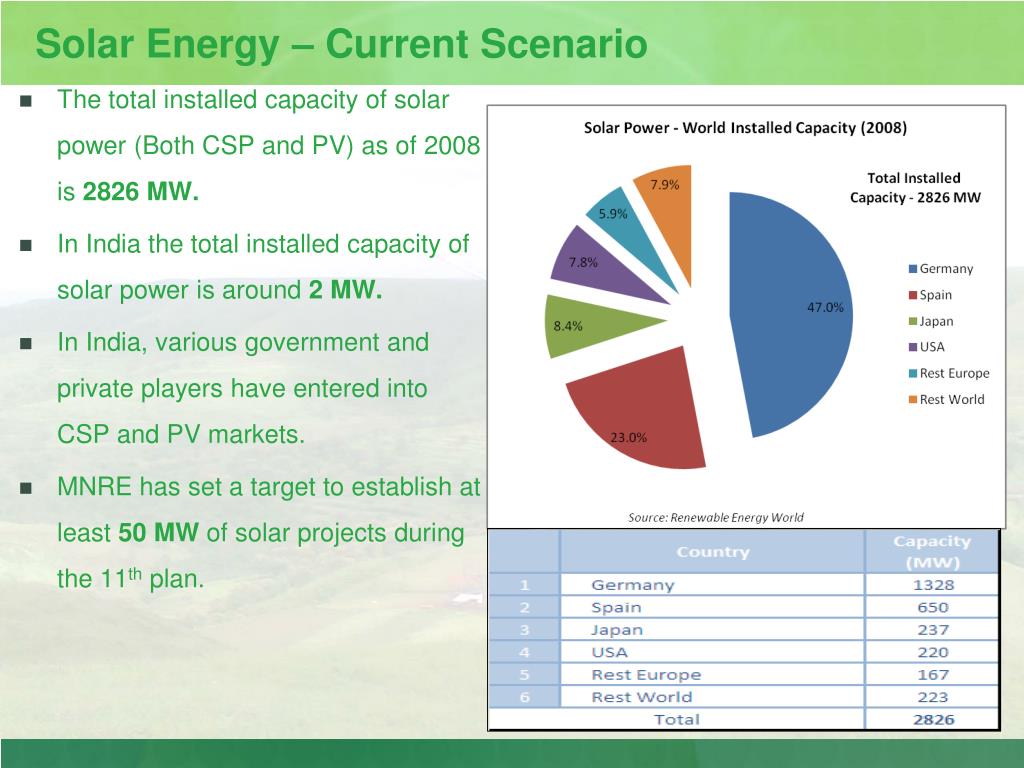The image size is (1024, 768).
Task: Click the Japan legend color swatch
Action: point(913,321)
